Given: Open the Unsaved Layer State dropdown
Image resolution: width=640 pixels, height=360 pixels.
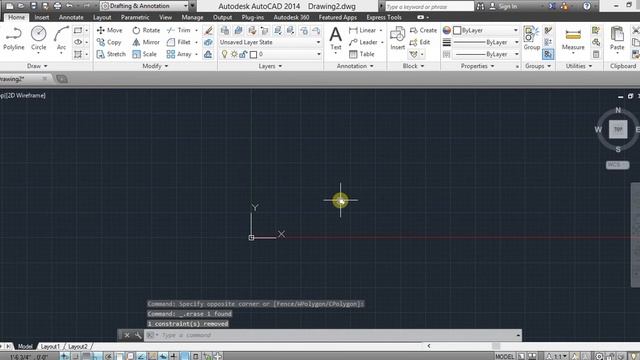Looking at the screenshot, I should tap(270, 42).
